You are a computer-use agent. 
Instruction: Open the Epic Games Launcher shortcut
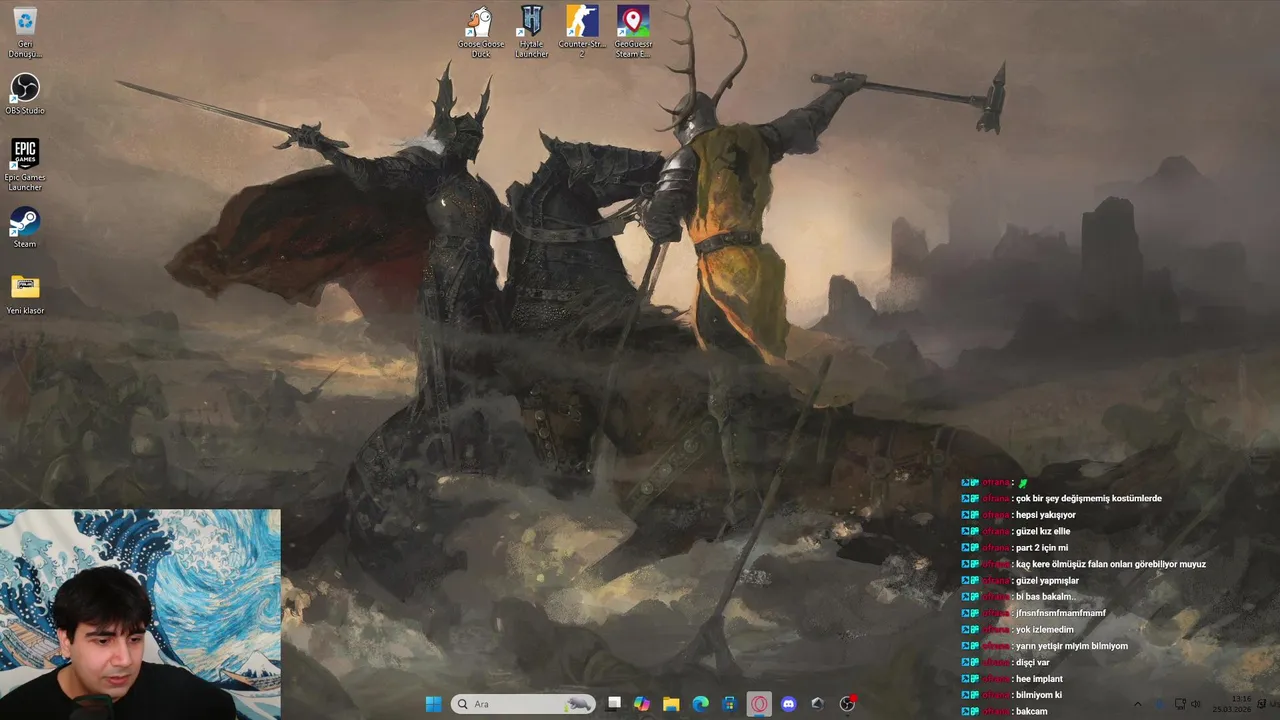tap(25, 164)
